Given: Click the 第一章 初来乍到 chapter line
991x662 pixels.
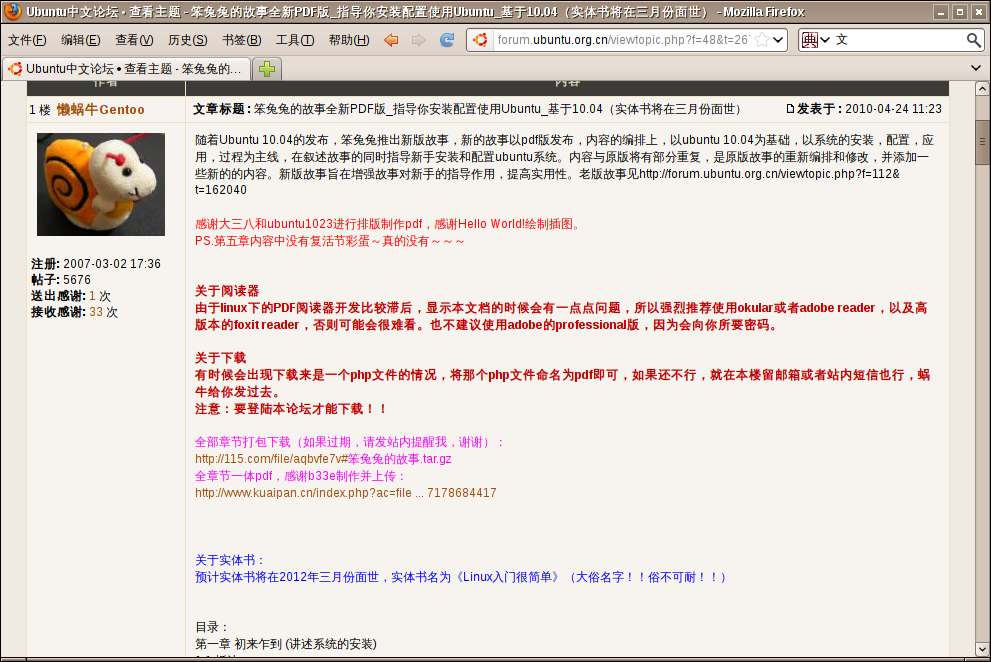Looking at the screenshot, I should 286,644.
